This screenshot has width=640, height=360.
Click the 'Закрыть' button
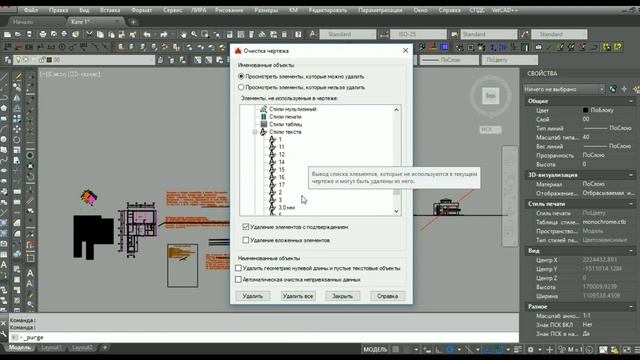[x=342, y=296]
